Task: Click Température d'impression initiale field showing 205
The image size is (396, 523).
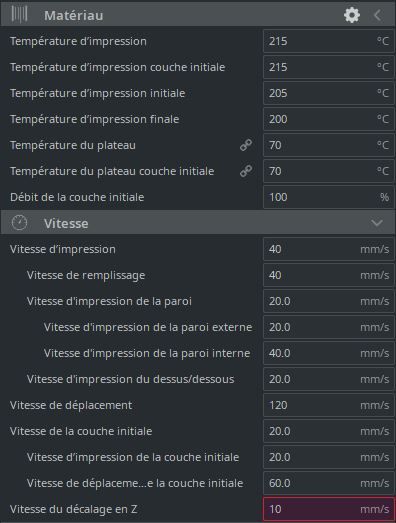Action: [x=329, y=93]
